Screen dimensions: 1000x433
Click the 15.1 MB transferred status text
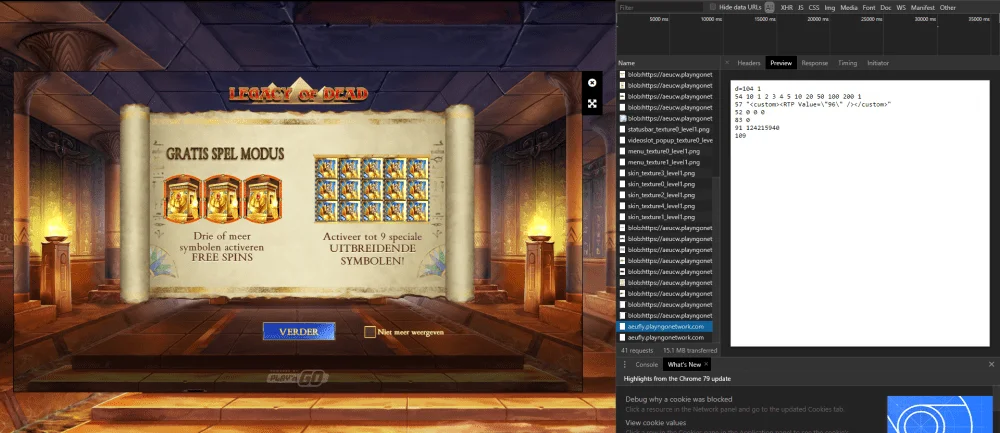(x=690, y=351)
